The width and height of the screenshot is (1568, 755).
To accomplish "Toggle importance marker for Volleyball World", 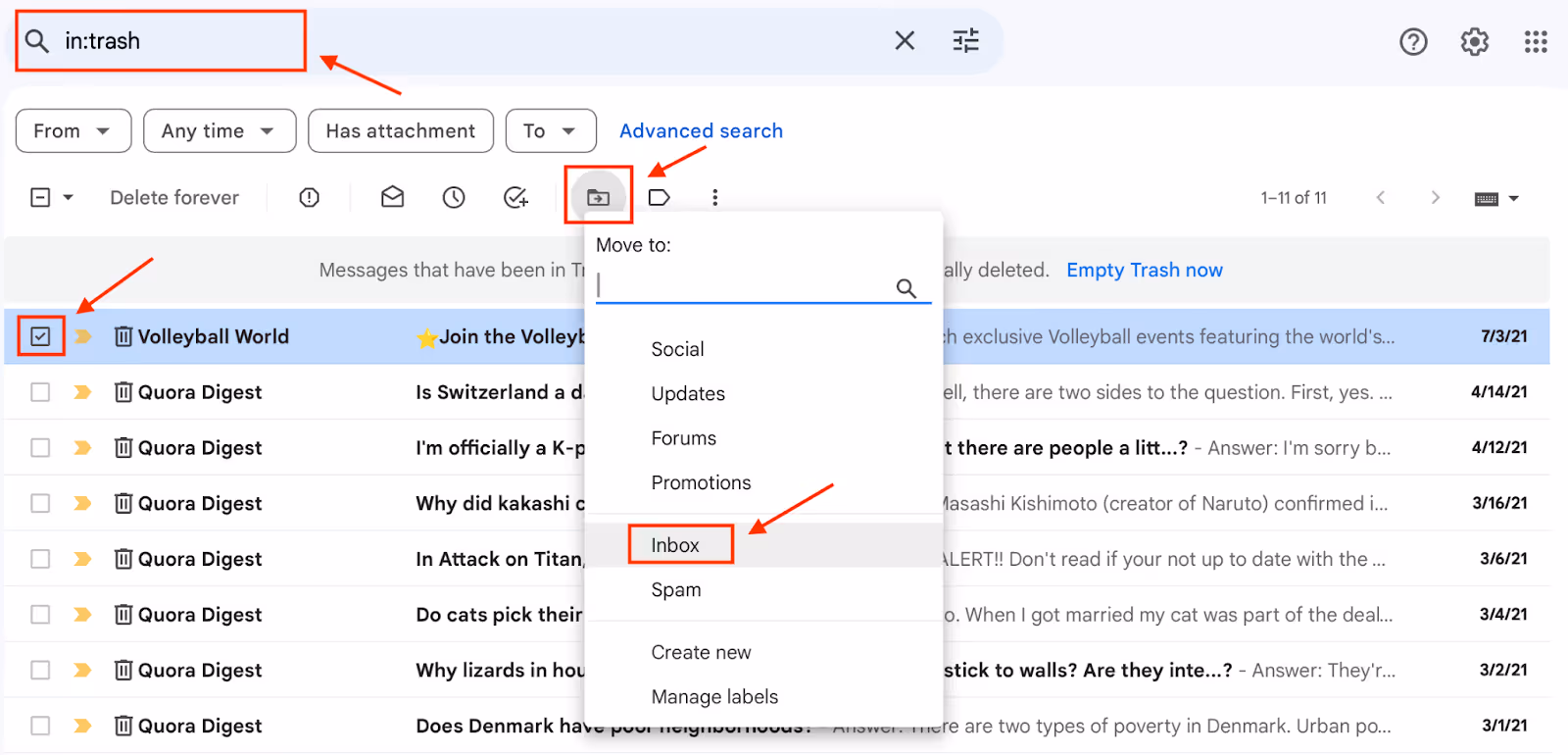I will tap(83, 336).
